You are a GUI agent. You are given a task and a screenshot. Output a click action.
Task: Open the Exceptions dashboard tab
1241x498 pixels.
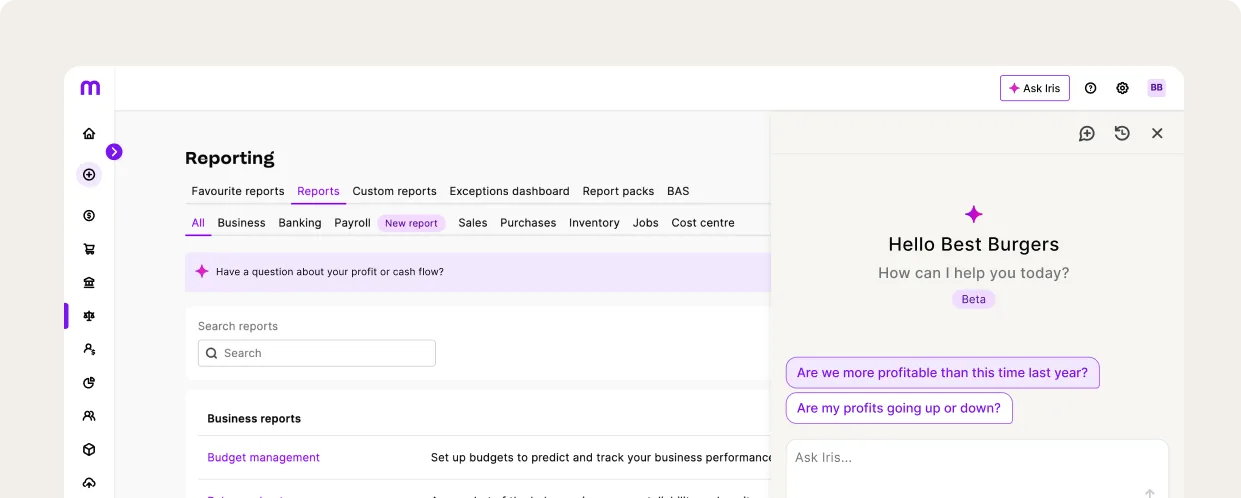[x=509, y=191]
